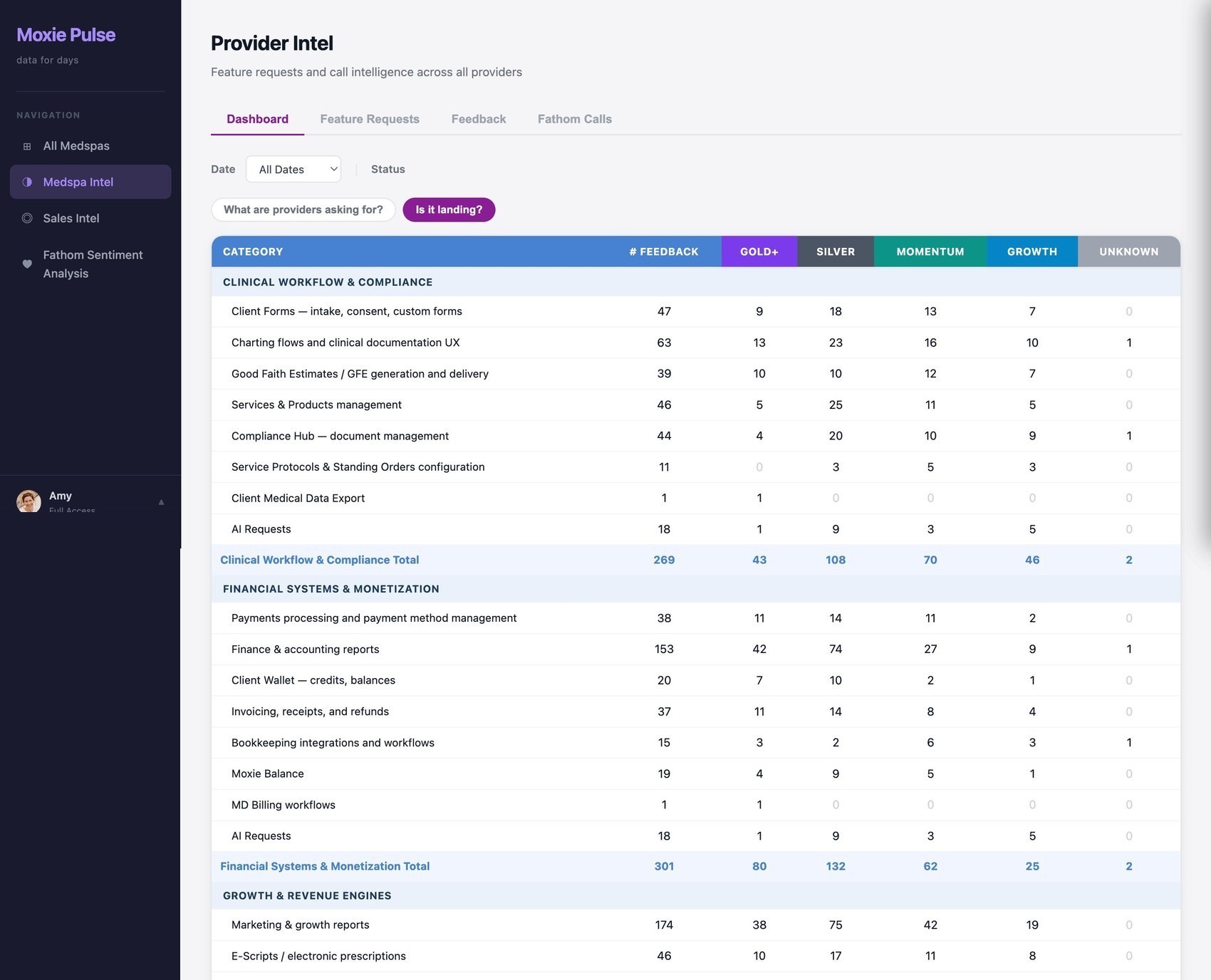The image size is (1211, 980).
Task: Click the 269 feedback total for Clinical Workflow
Action: tap(664, 561)
